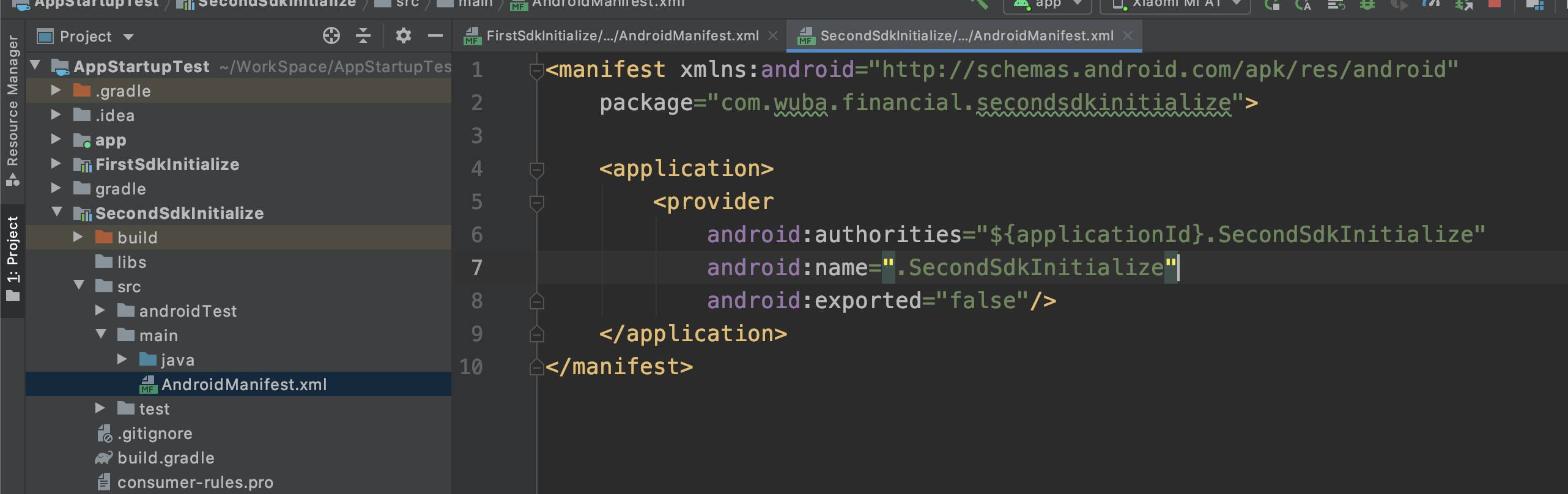Locate current file in Project tree (crosshair icon)
The height and width of the screenshot is (494, 1568).
331,36
